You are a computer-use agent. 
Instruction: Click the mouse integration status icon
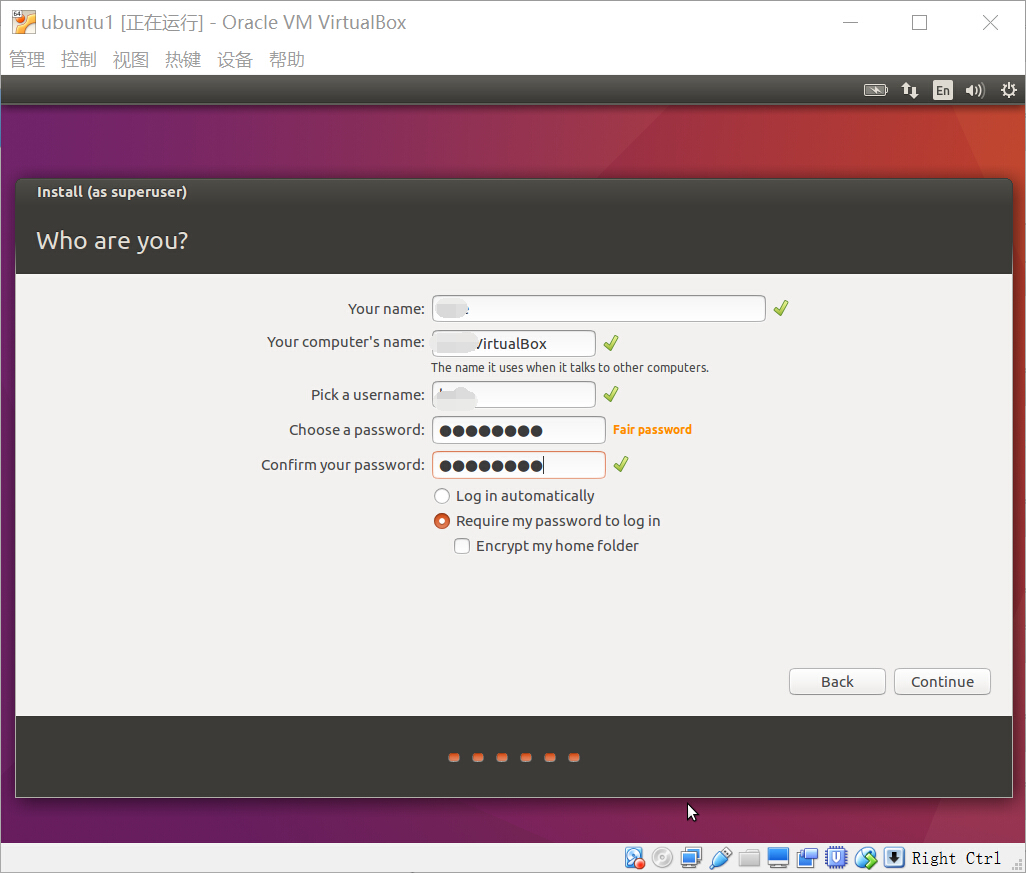tap(865, 857)
